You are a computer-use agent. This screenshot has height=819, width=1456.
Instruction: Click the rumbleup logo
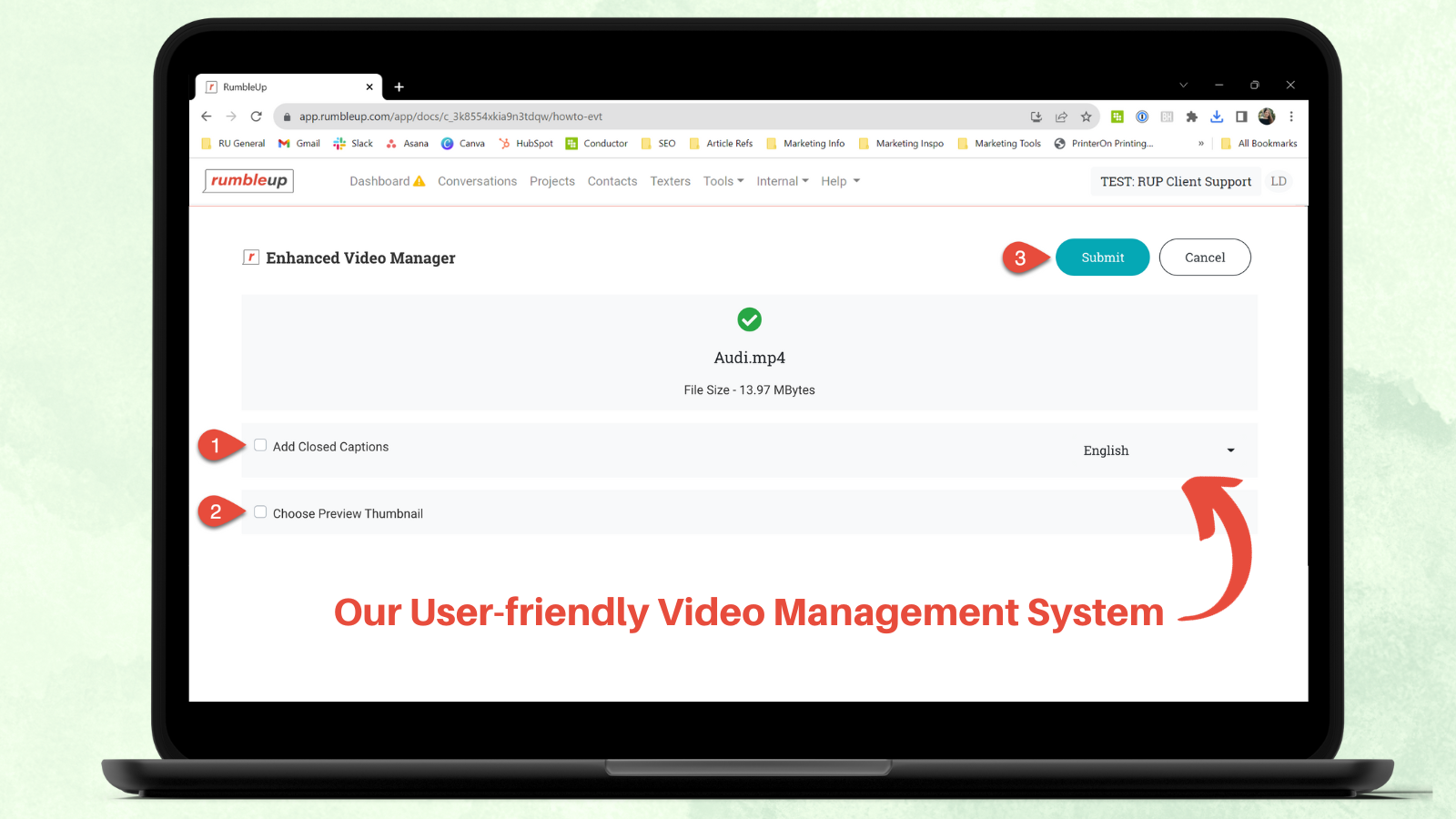click(247, 181)
